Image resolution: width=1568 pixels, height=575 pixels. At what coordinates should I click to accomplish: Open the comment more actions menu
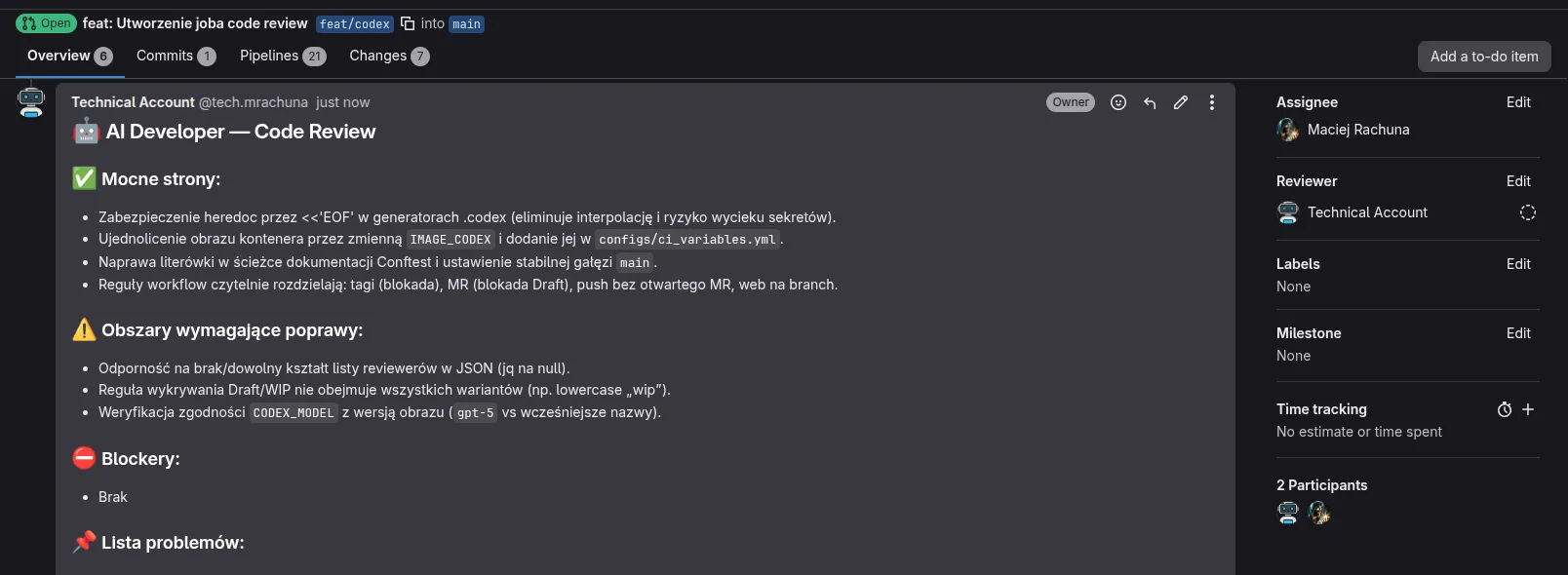(1212, 102)
